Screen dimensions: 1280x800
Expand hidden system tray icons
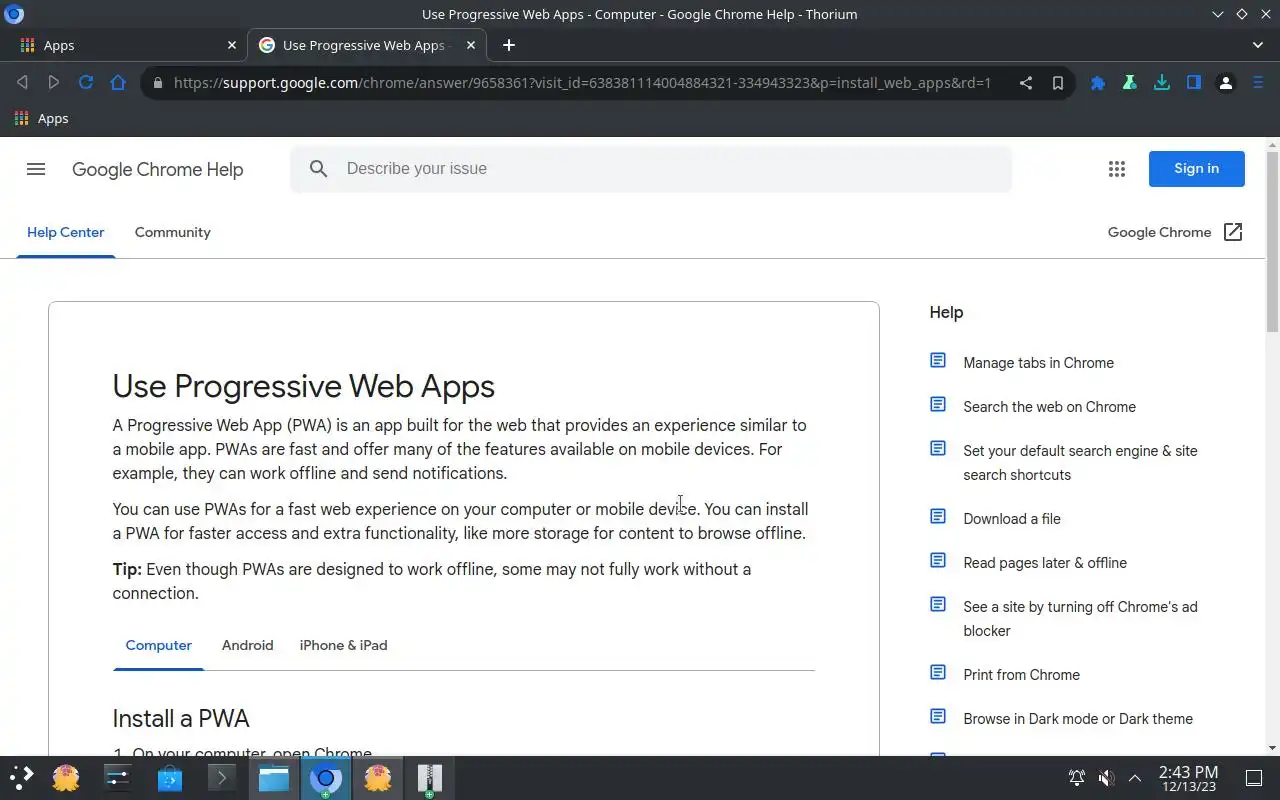pos(1135,778)
